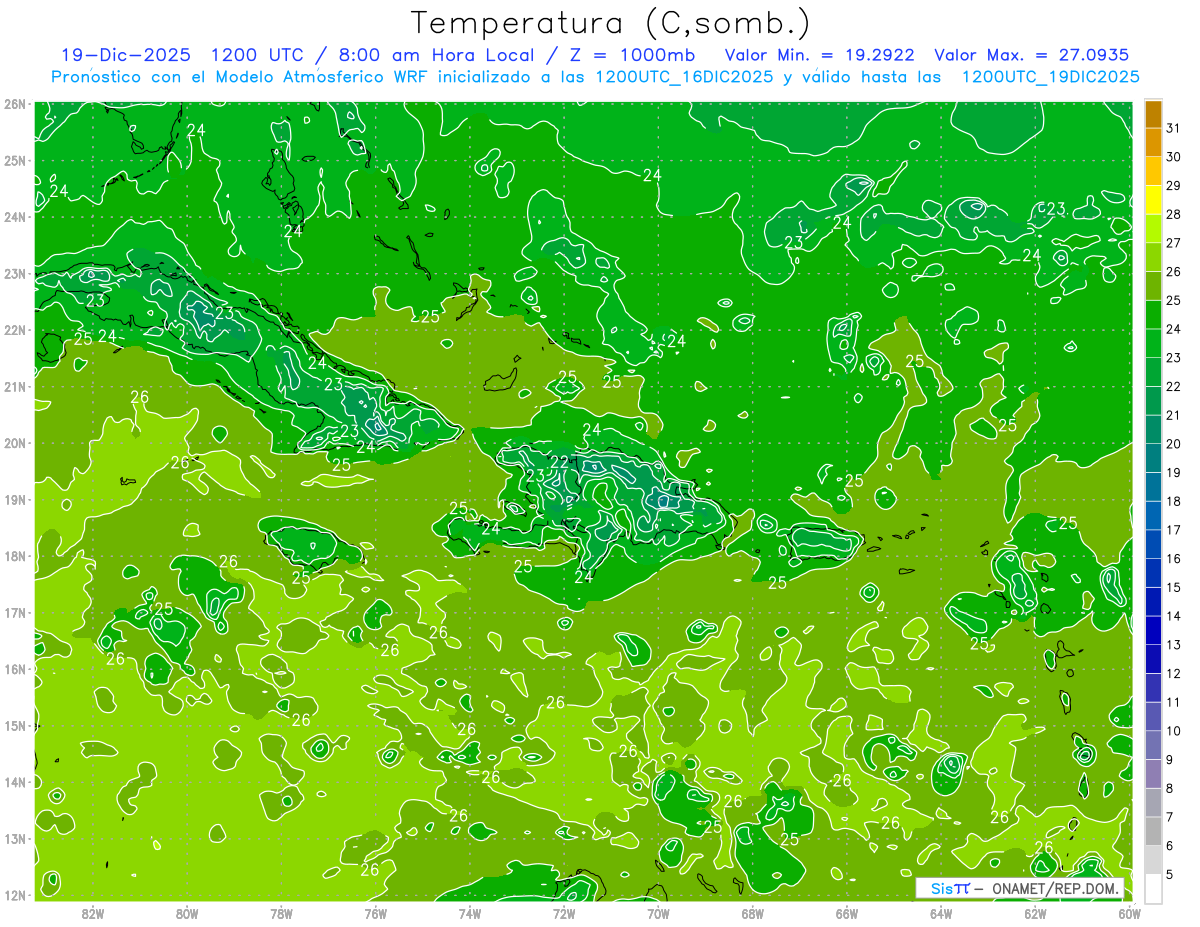Click the "12N" latitude axis label
The width and height of the screenshot is (1200, 927).
[15, 895]
